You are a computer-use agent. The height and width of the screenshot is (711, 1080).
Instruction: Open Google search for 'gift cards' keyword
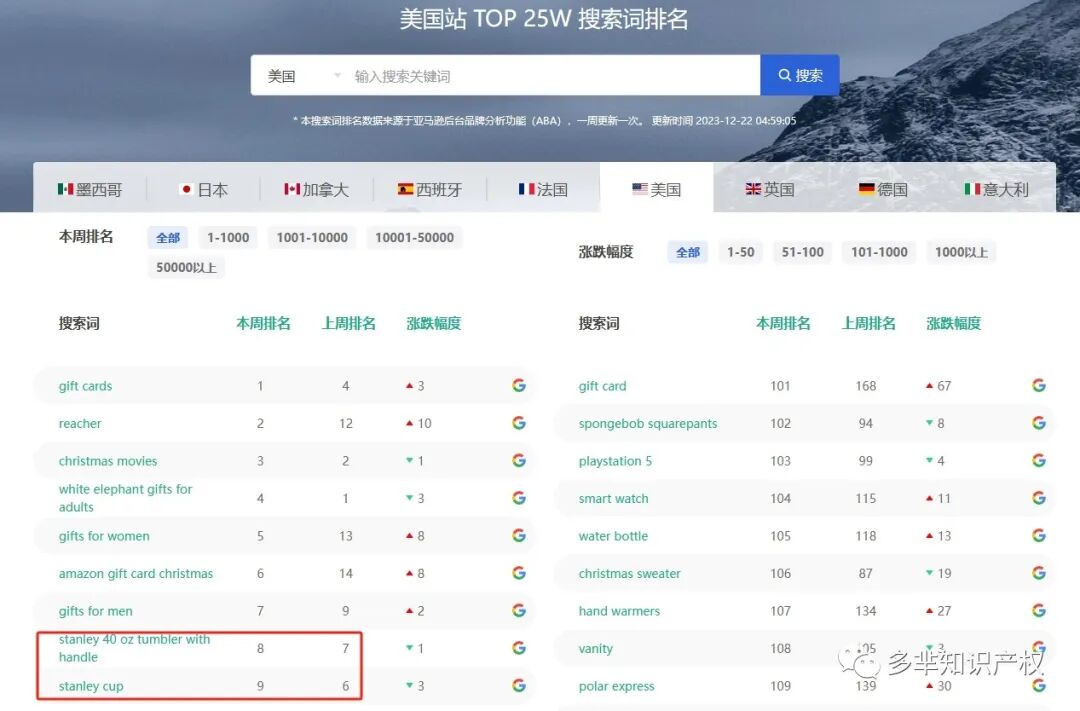518,386
